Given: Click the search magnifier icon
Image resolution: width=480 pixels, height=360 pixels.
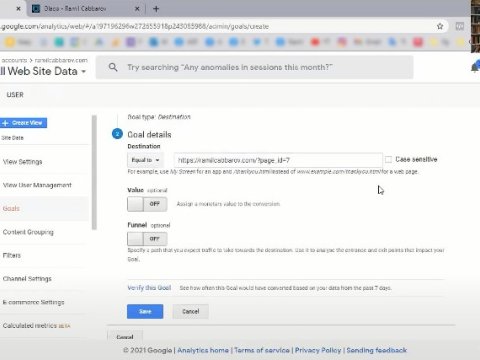Looking at the screenshot, I should coord(113,67).
